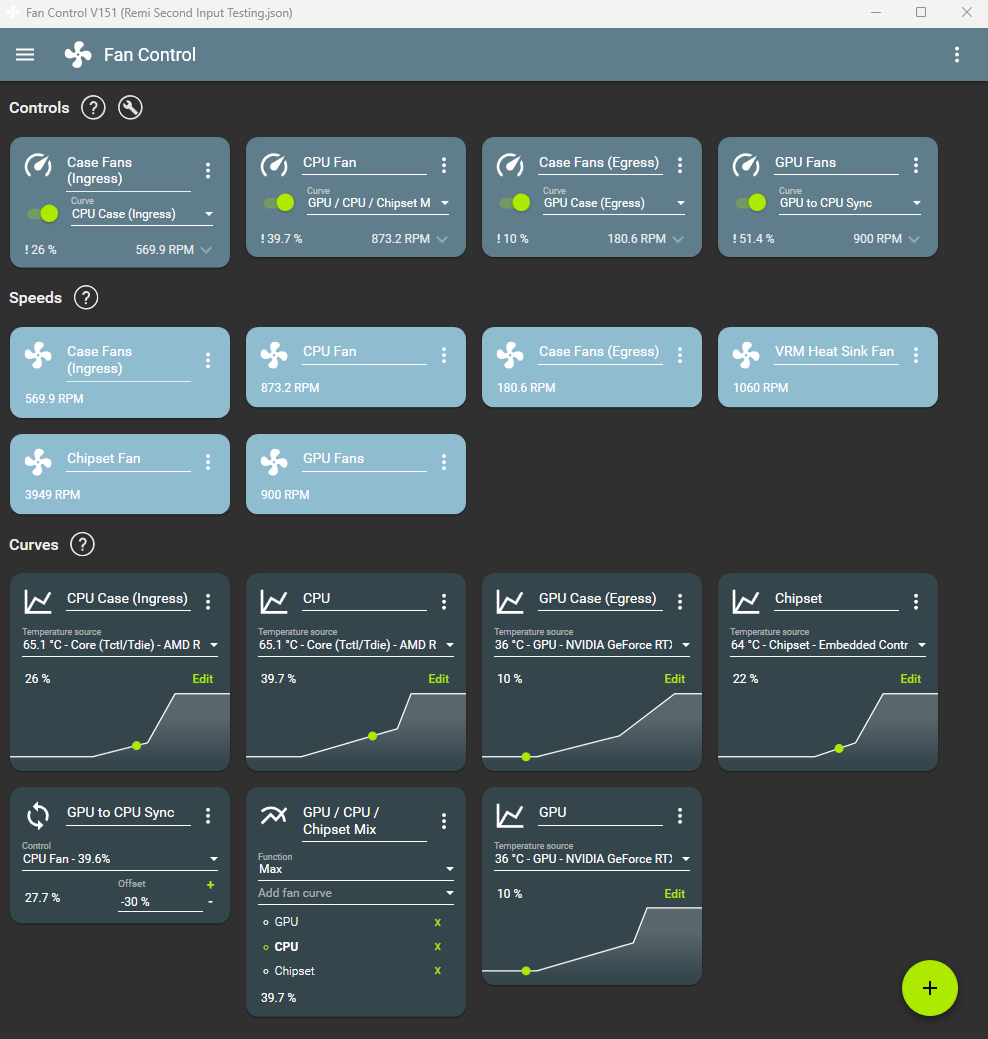Click the gauge icon on Case Fans (Ingress)

36,166
